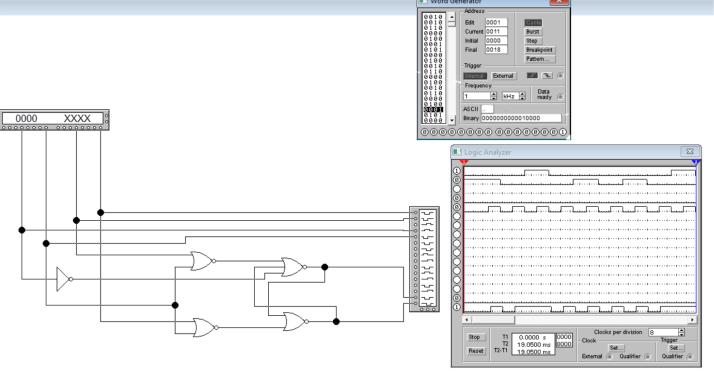Viewport: 714px width, 375px height.
Task: Select the word generator component showing 0000 XXXX
Action: click(55, 120)
